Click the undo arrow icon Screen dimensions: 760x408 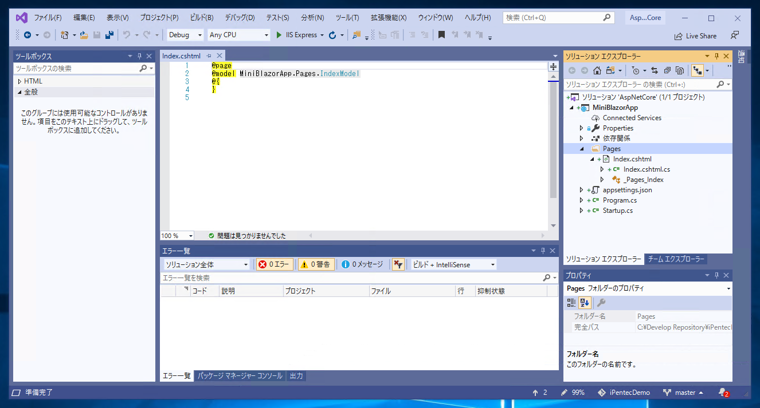click(x=127, y=35)
